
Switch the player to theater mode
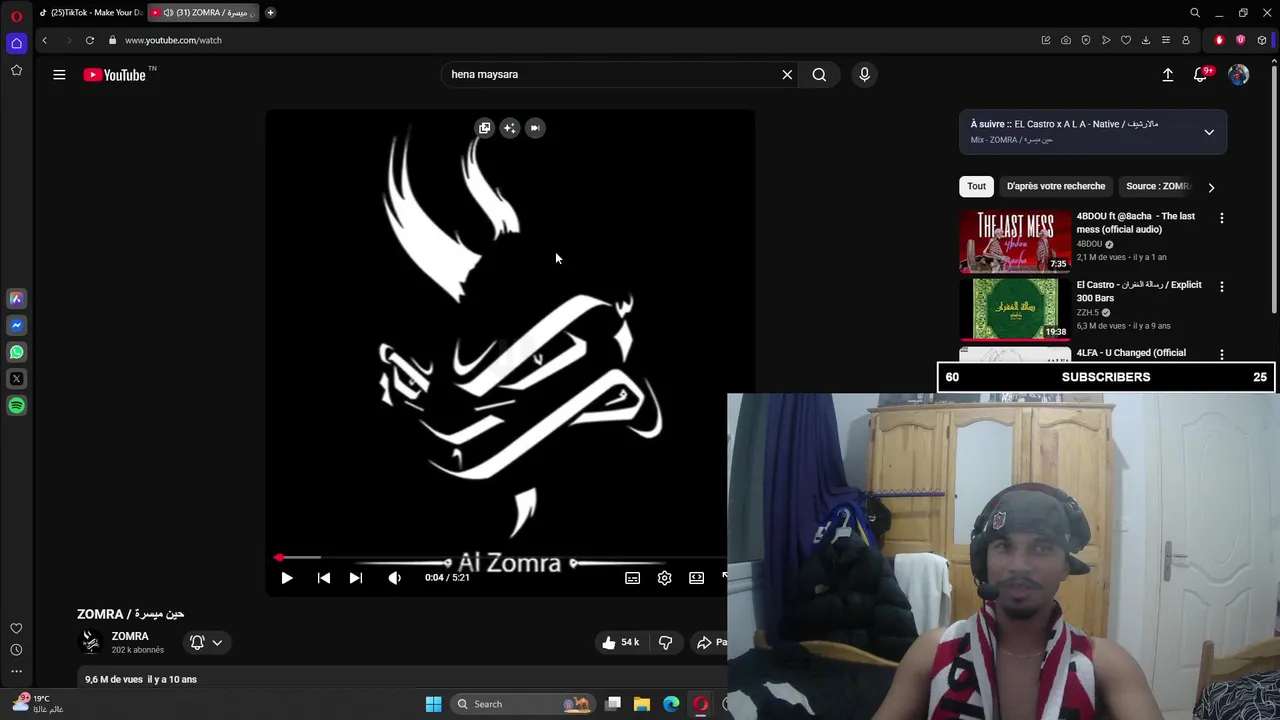(x=697, y=578)
